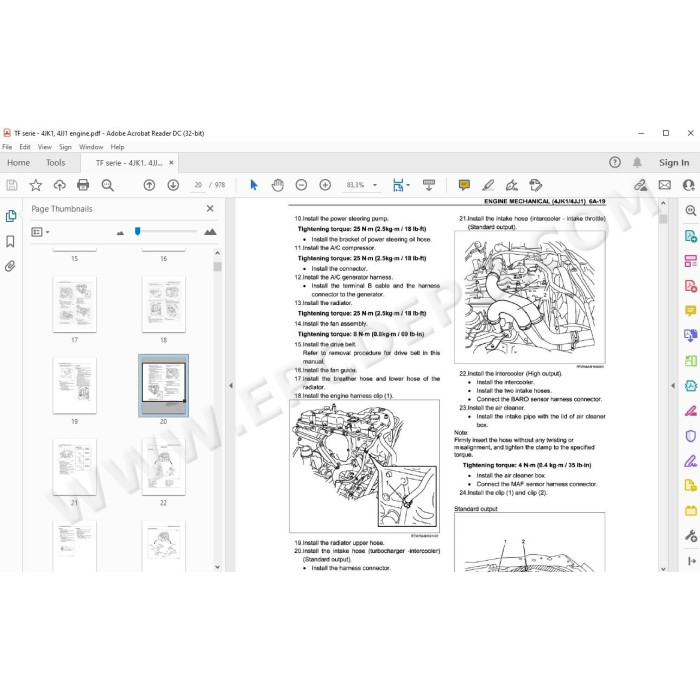Zoom out with the minus circle
The width and height of the screenshot is (700, 700).
pyautogui.click(x=301, y=185)
